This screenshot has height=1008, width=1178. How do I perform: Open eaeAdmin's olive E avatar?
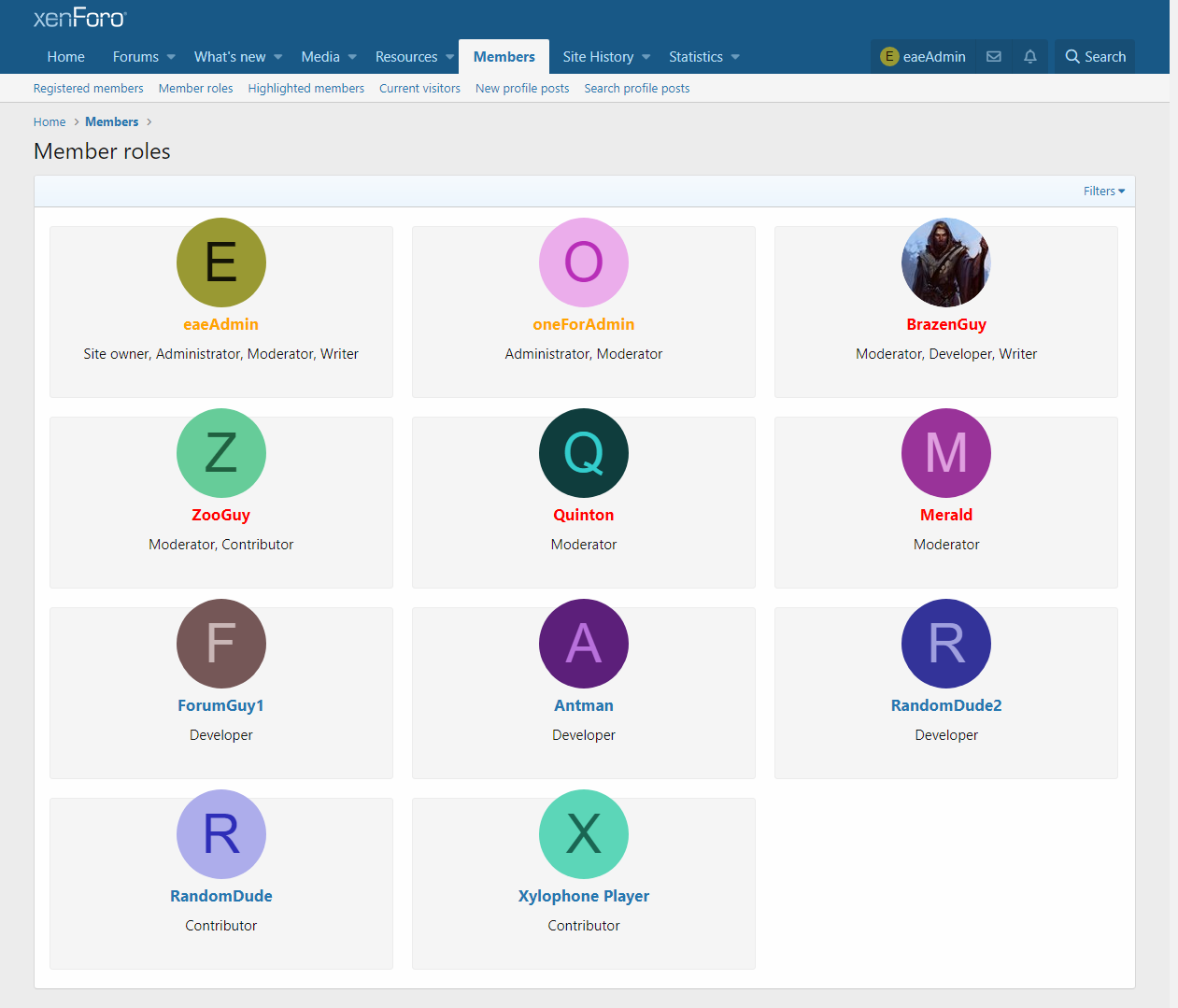click(x=221, y=263)
